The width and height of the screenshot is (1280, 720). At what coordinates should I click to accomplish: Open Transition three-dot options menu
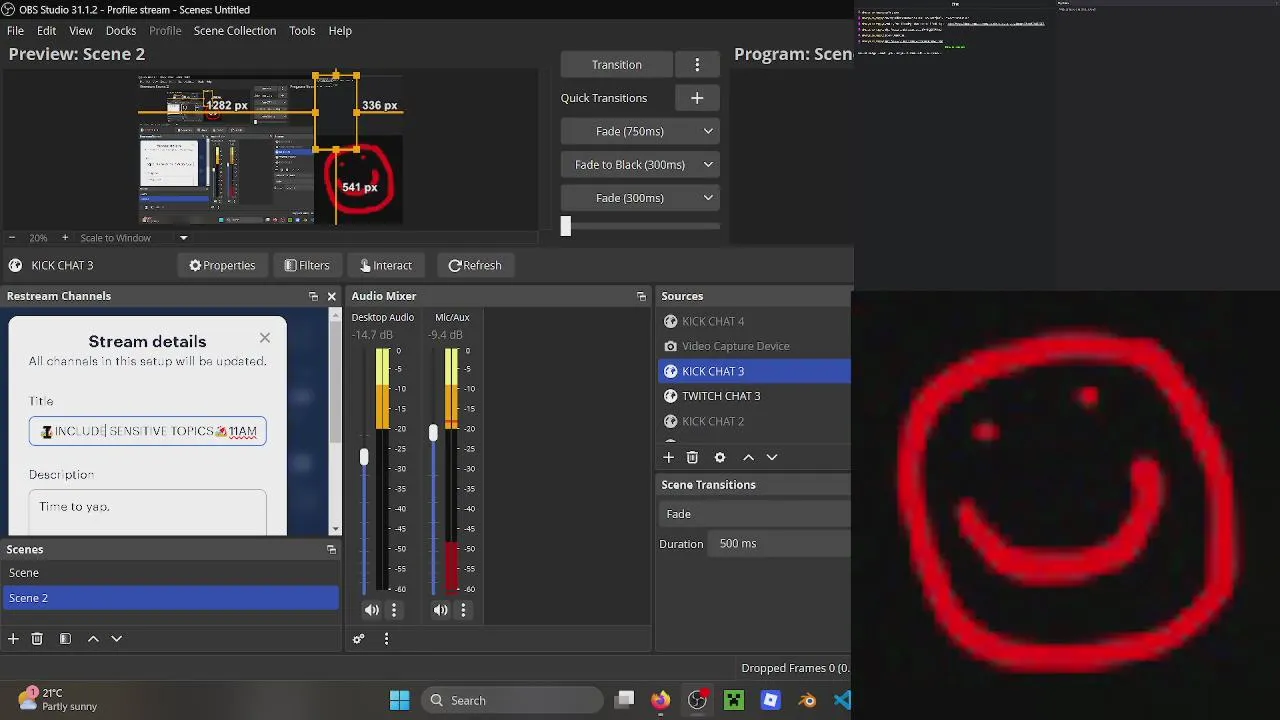click(697, 64)
